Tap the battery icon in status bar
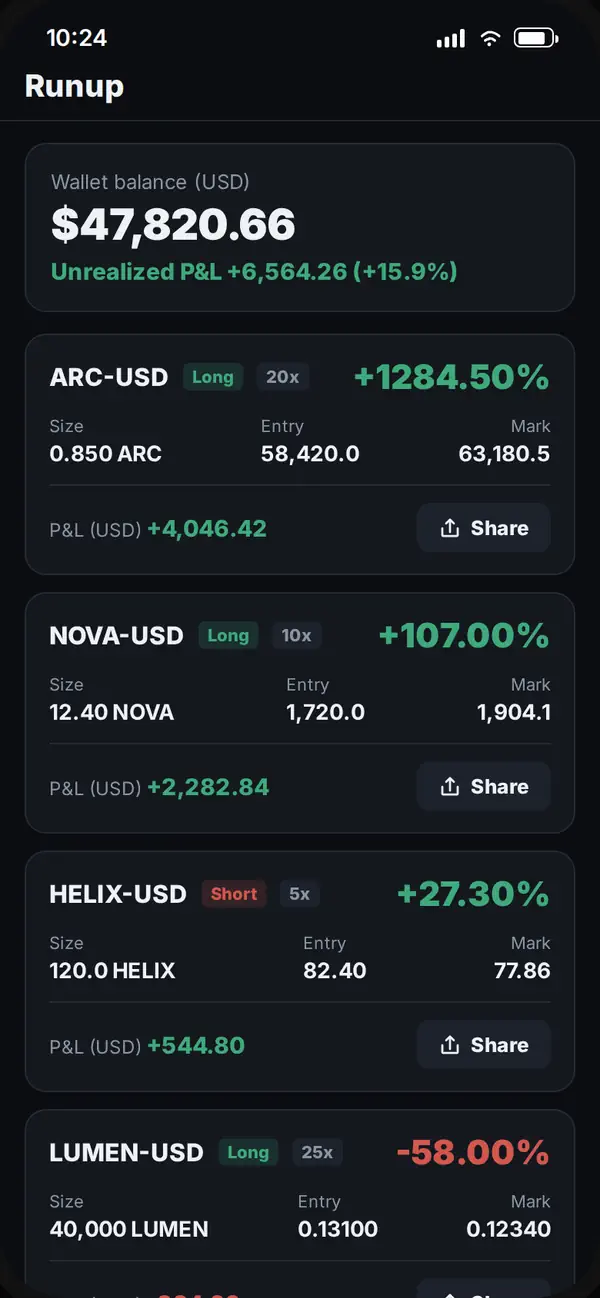 point(536,38)
